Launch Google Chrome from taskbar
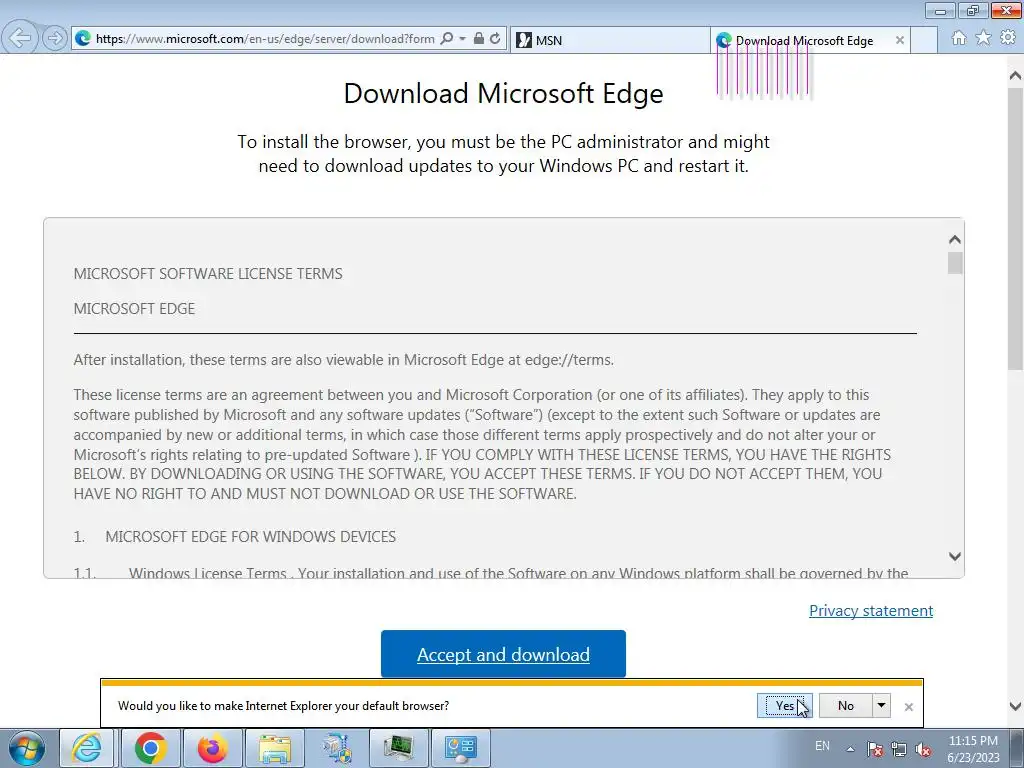This screenshot has height=768, width=1024. pyautogui.click(x=151, y=748)
